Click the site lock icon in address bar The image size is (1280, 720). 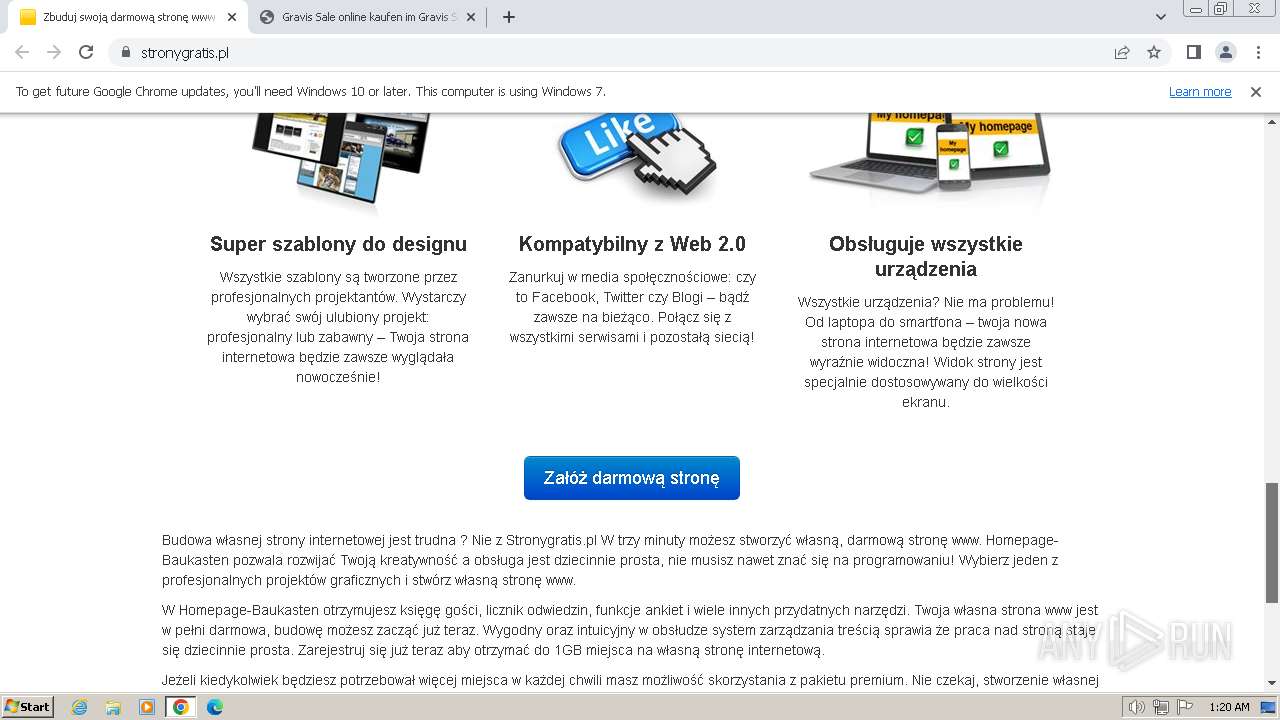tap(126, 52)
